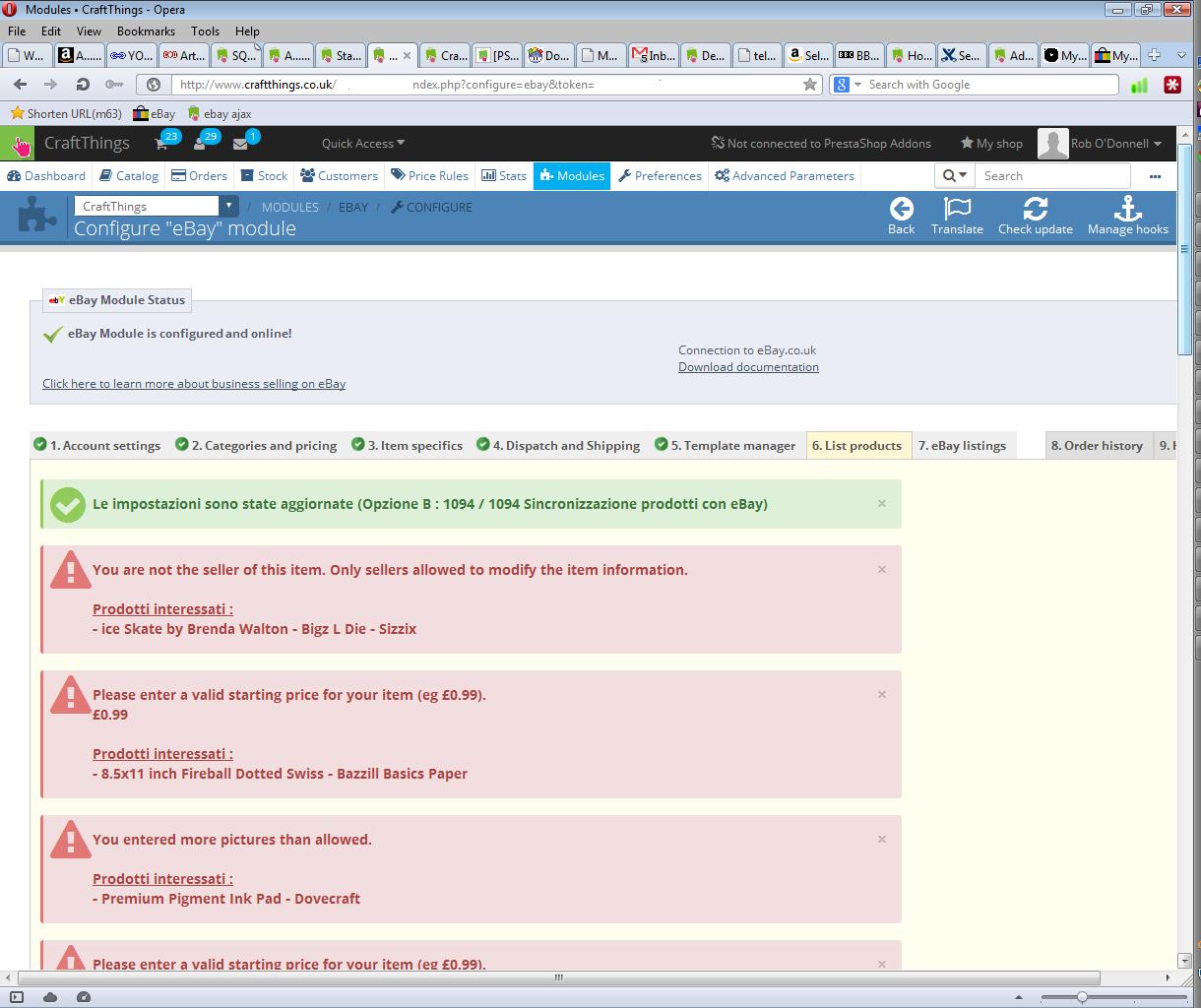Open Price Rules section
Screen dimensions: 1201x1008
[x=429, y=176]
